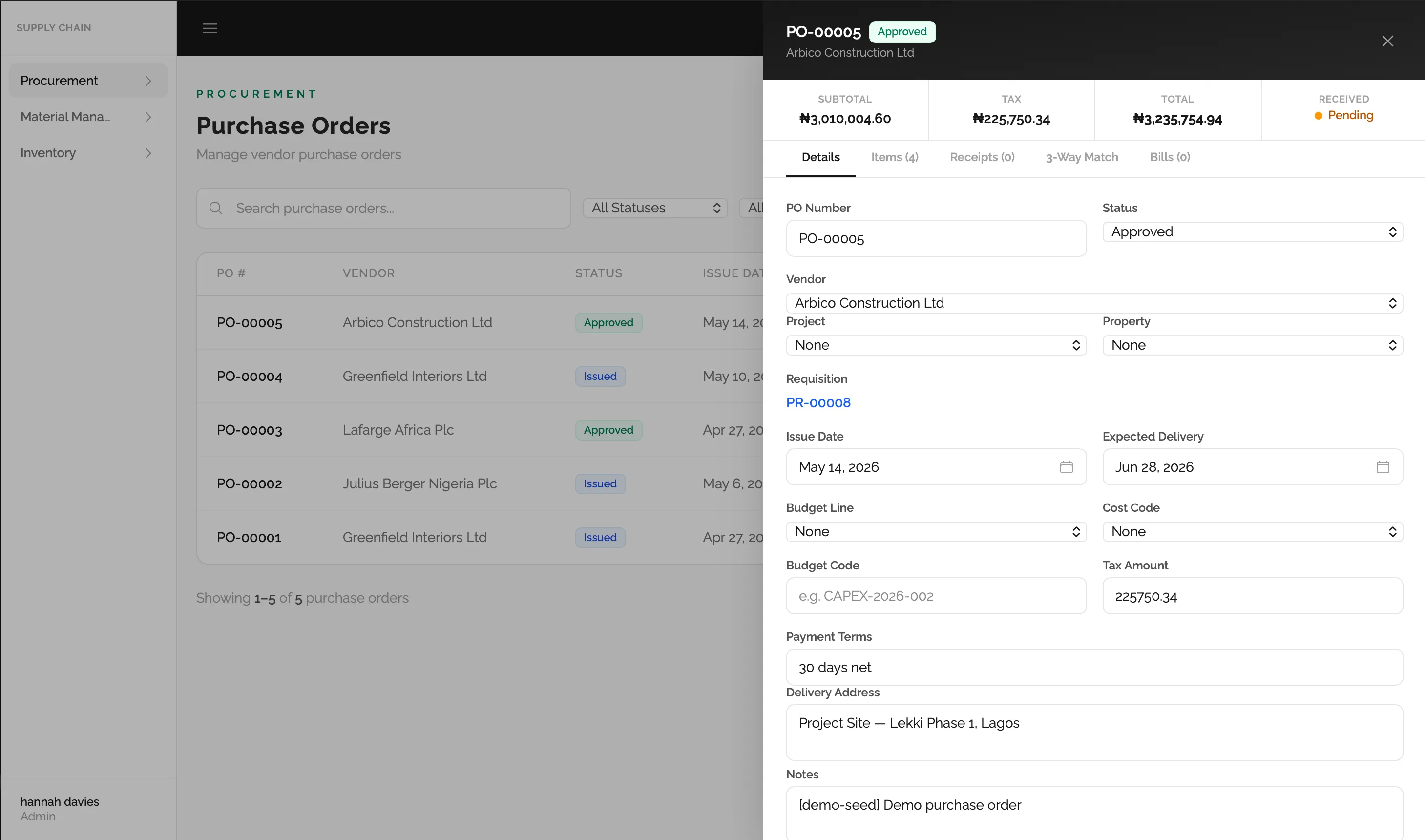Select the PO-00003 row in the table
This screenshot has width=1425, height=840.
pos(480,430)
